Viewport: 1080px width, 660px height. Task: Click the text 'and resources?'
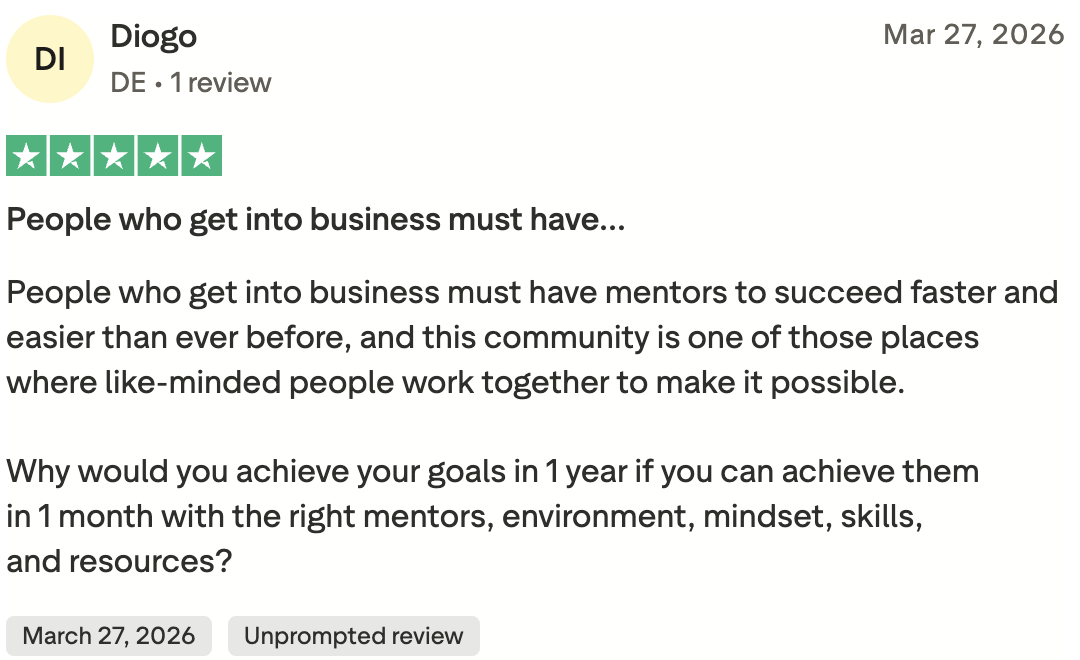[119, 561]
